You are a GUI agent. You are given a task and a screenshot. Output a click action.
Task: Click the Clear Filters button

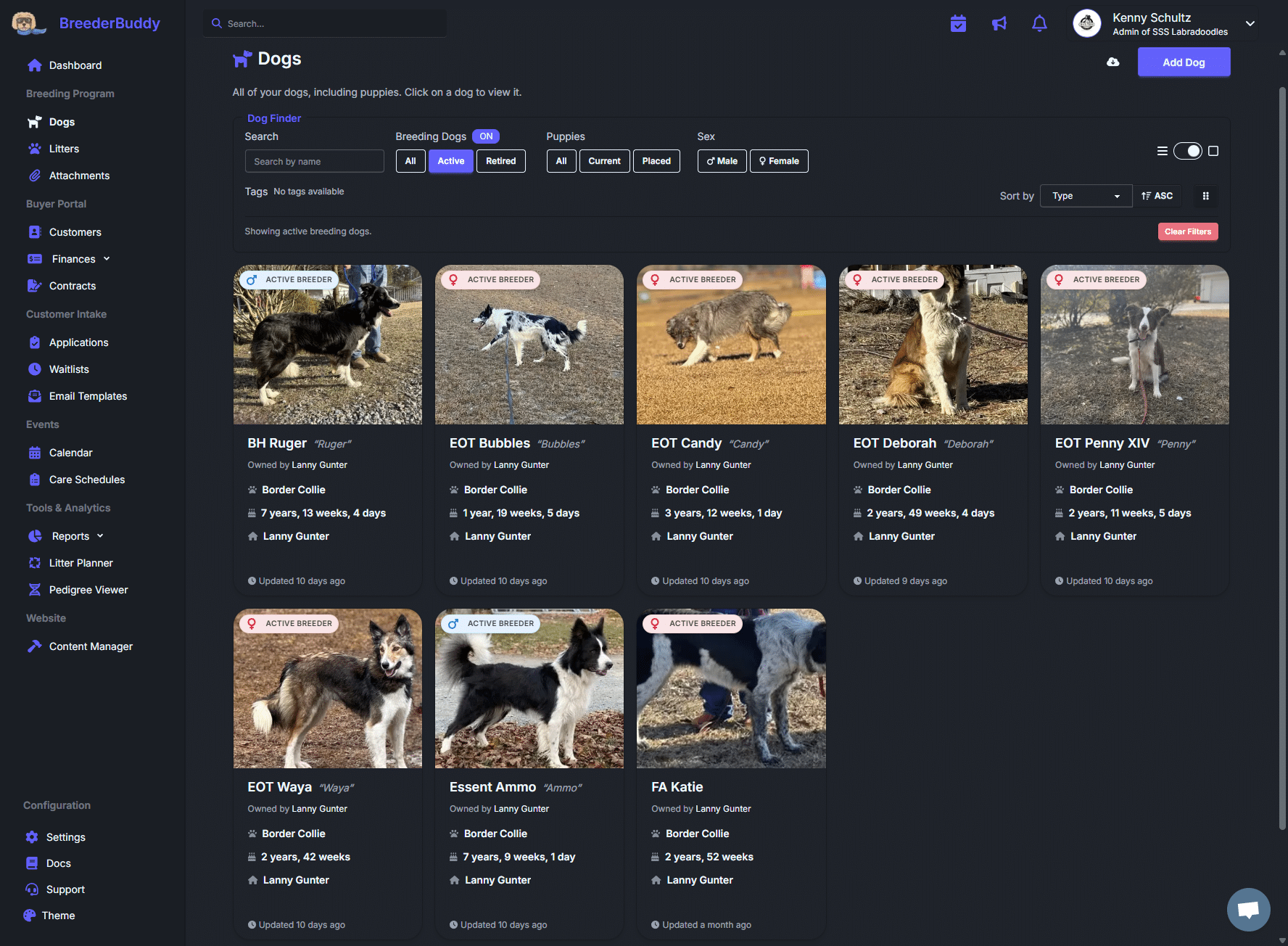[x=1187, y=231]
